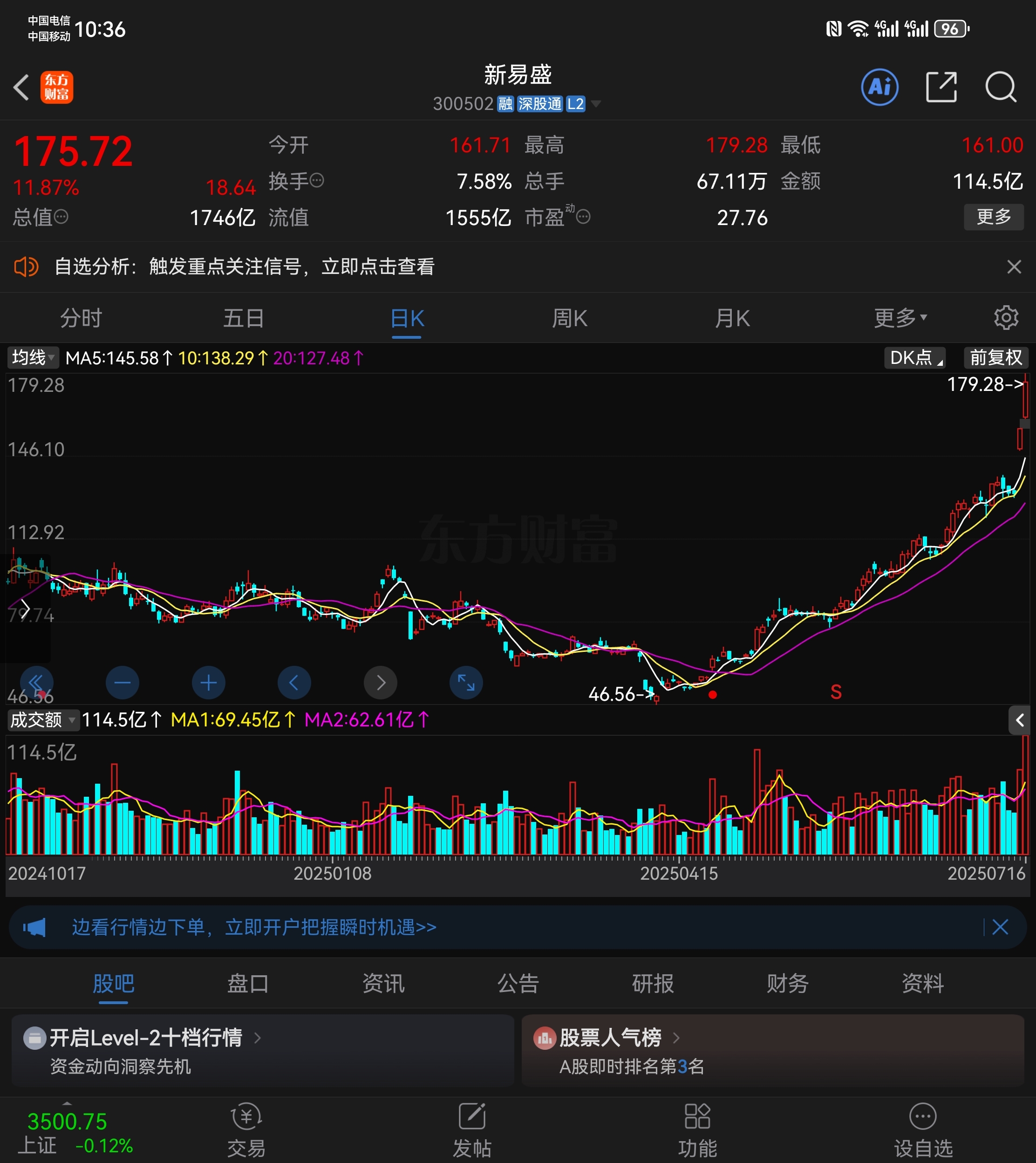Open DK点 dropdown
Screen dimensions: 1036x1163
coord(915,357)
